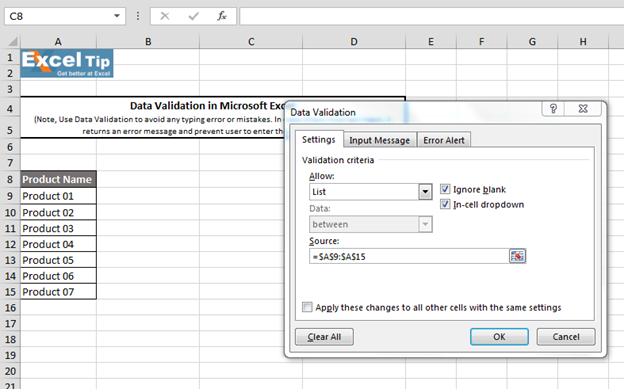The image size is (624, 389).
Task: Open the Allow dropdown list
Action: click(x=425, y=192)
